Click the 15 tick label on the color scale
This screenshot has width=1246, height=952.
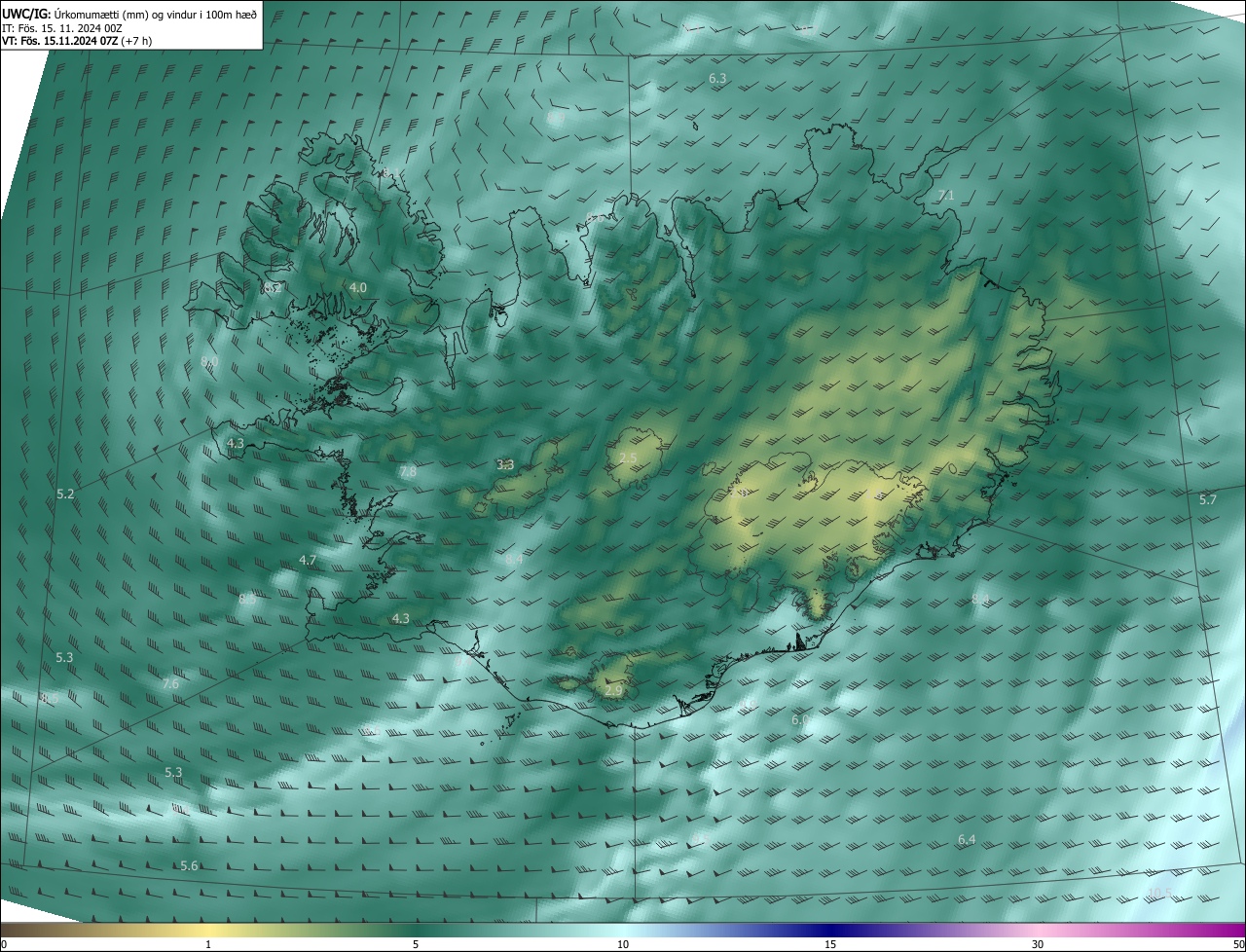coord(830,944)
